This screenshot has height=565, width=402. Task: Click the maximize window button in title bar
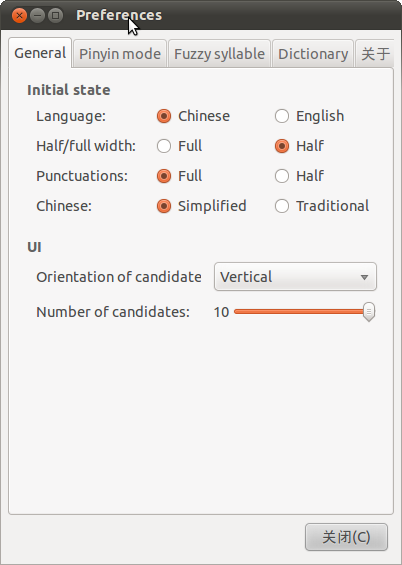pos(55,15)
